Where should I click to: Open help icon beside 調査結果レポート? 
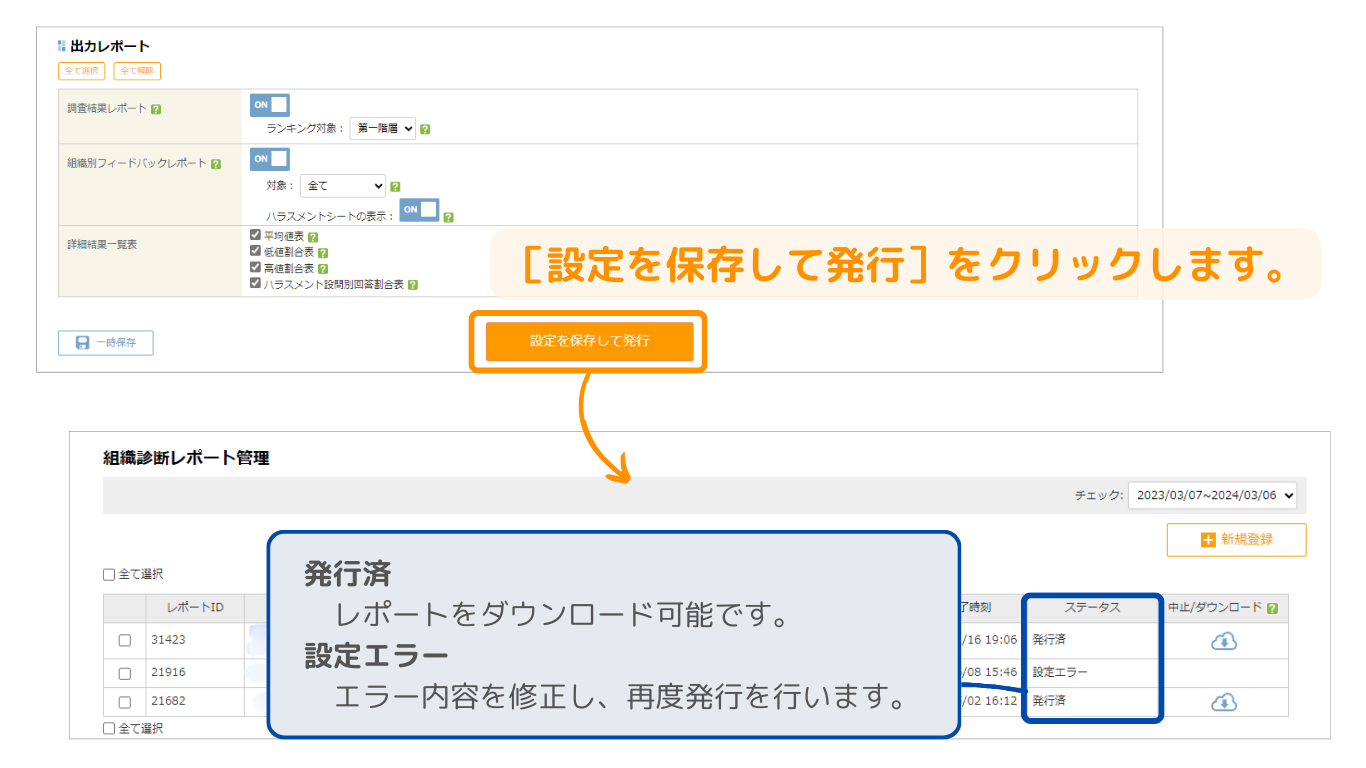[156, 109]
